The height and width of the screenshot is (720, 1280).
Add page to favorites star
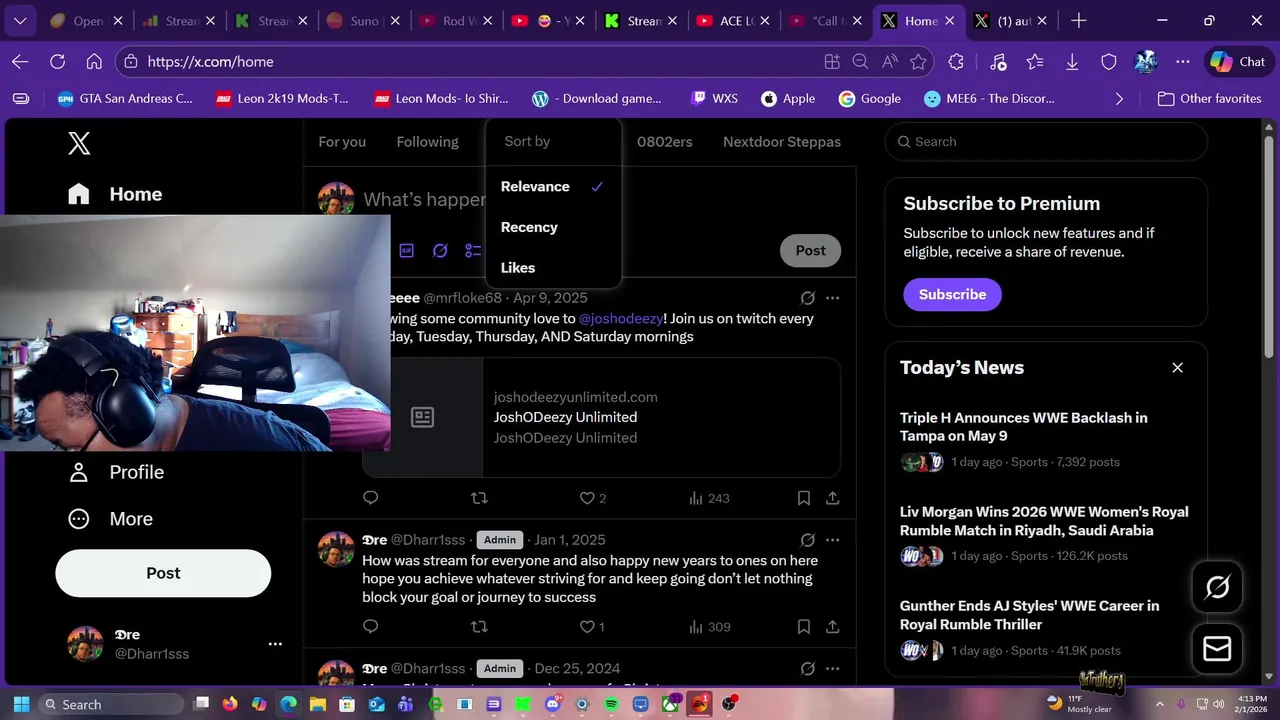(x=918, y=62)
